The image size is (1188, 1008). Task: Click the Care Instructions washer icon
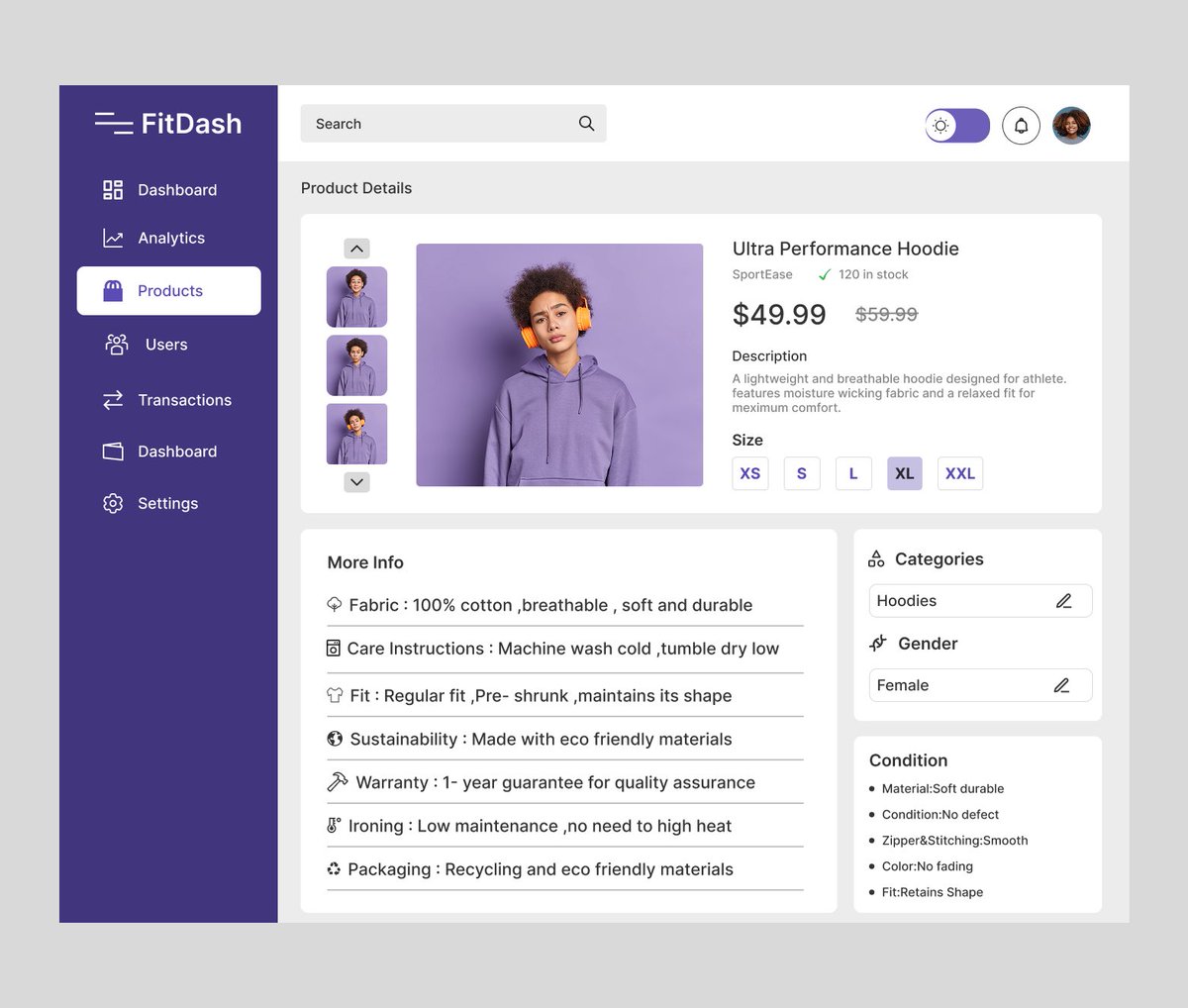(334, 649)
